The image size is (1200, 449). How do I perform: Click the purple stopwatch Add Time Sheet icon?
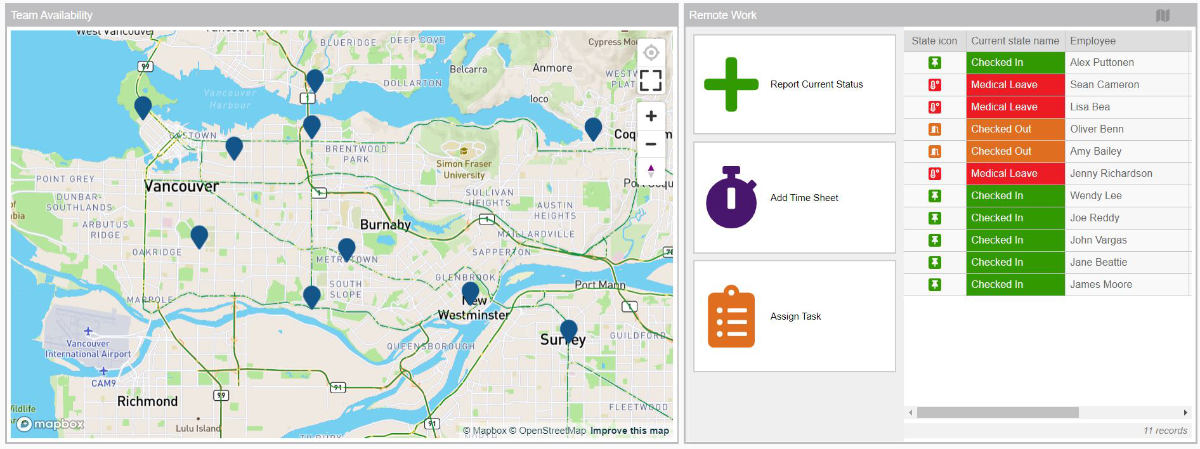(x=731, y=197)
